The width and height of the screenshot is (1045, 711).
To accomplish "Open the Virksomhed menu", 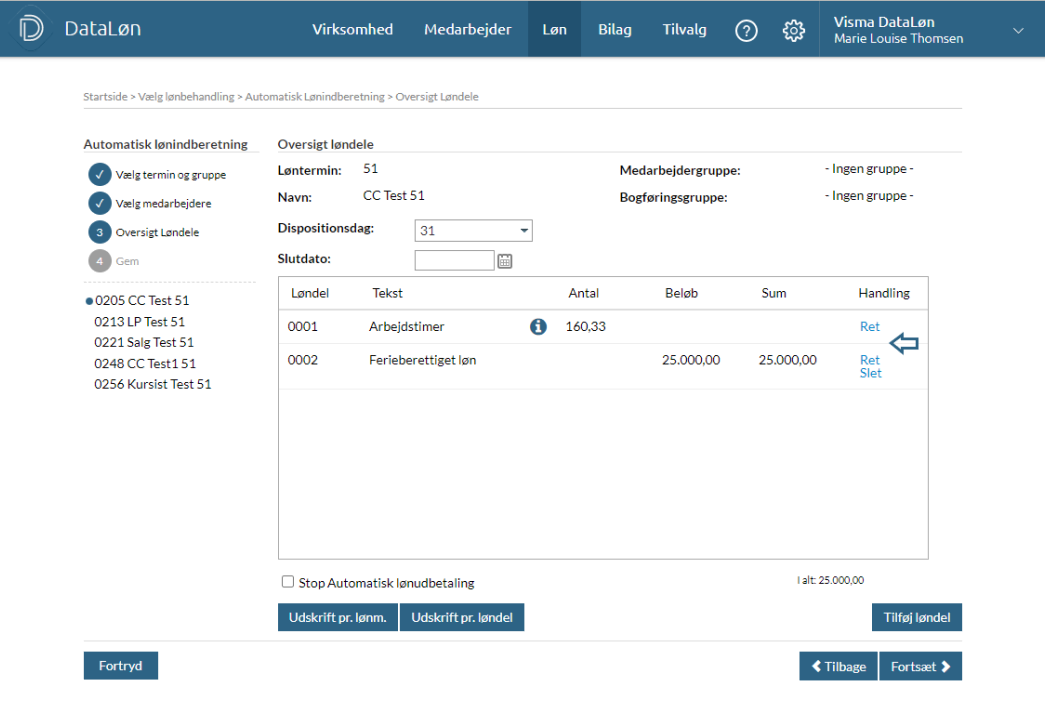I will (x=353, y=29).
